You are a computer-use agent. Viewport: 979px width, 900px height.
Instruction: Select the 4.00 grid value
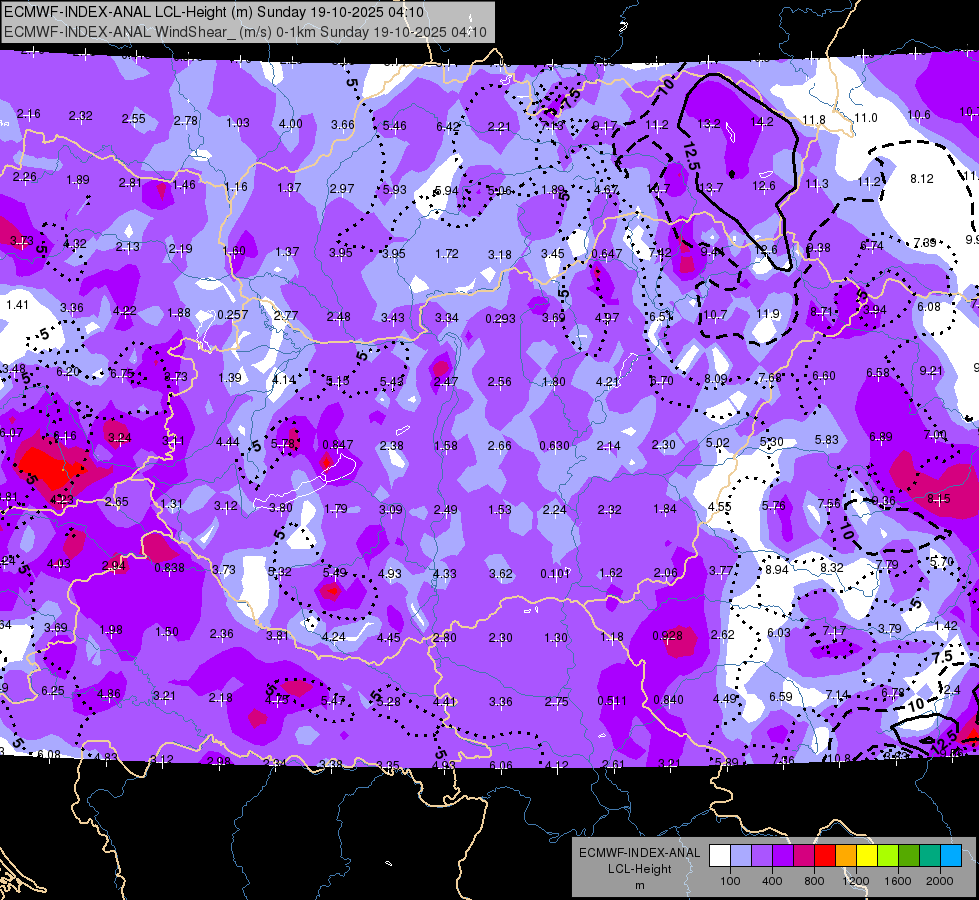pos(290,124)
